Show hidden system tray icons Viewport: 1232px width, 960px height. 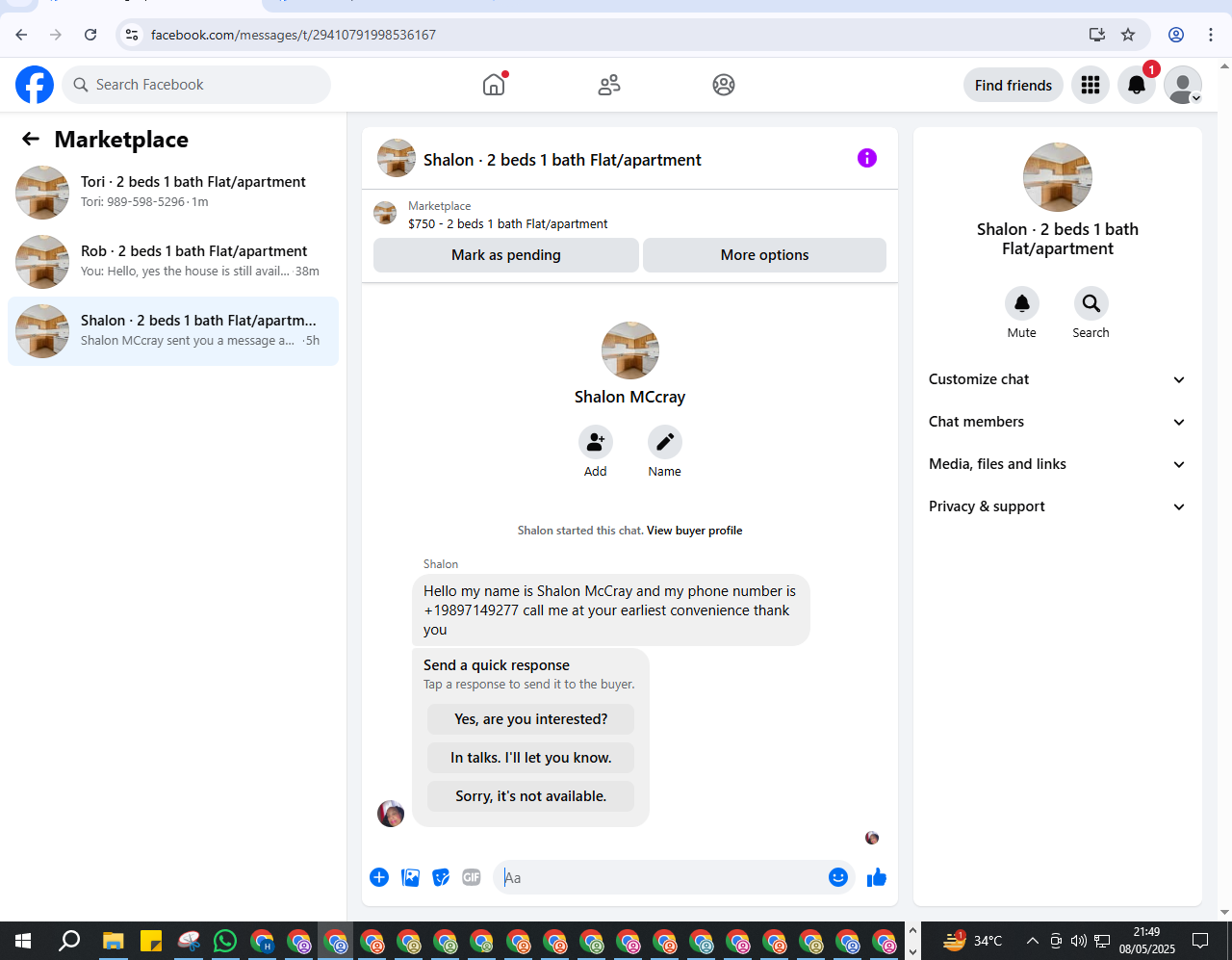1032,941
